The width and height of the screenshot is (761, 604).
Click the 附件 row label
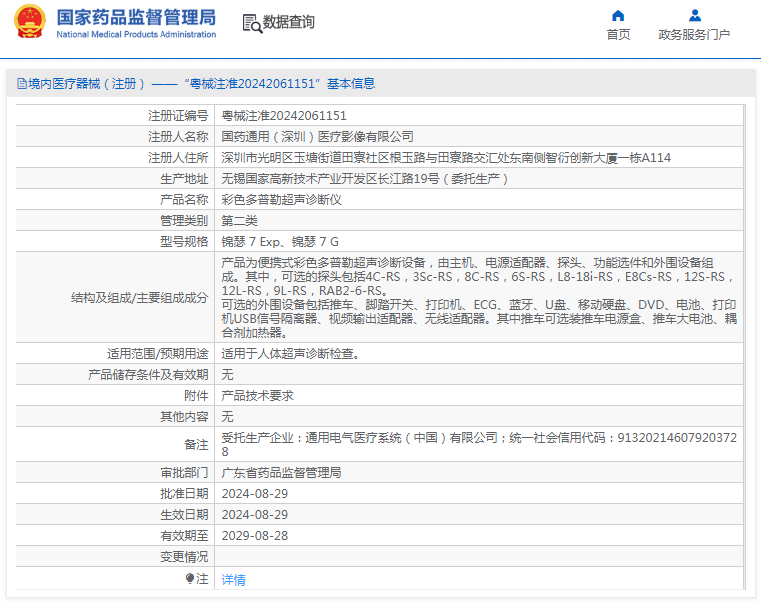point(196,395)
